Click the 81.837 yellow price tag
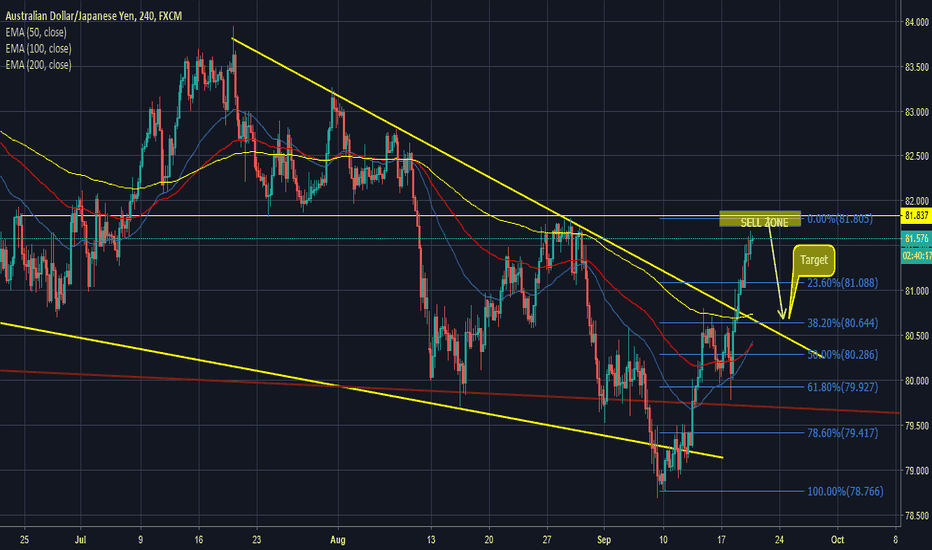932x550 pixels. (916, 215)
